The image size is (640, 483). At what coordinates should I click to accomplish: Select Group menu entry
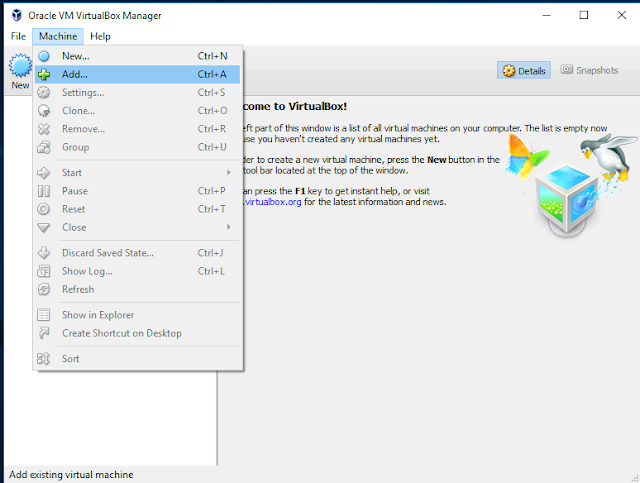pyautogui.click(x=137, y=147)
